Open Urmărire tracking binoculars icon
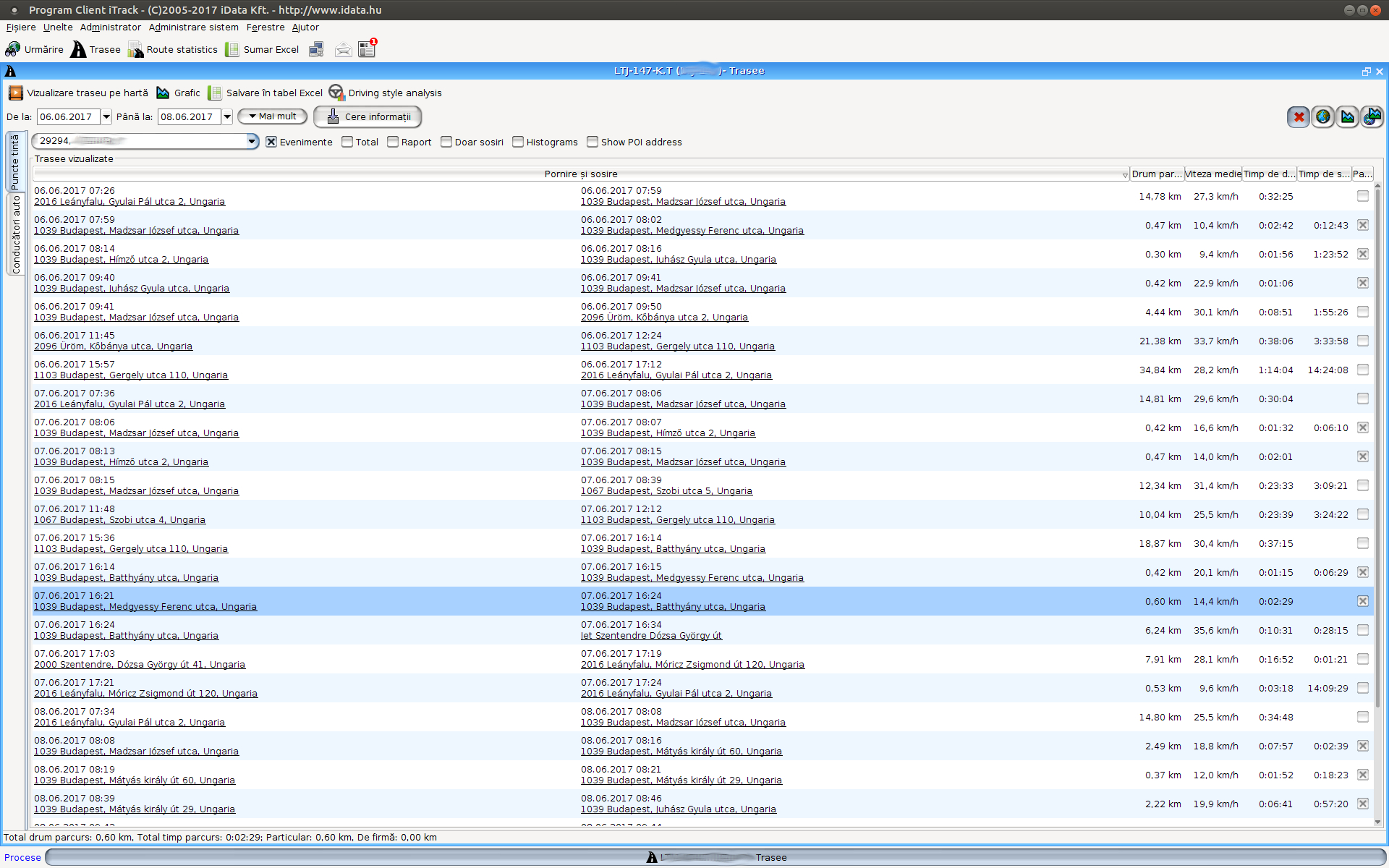1389x868 pixels. tap(13, 49)
